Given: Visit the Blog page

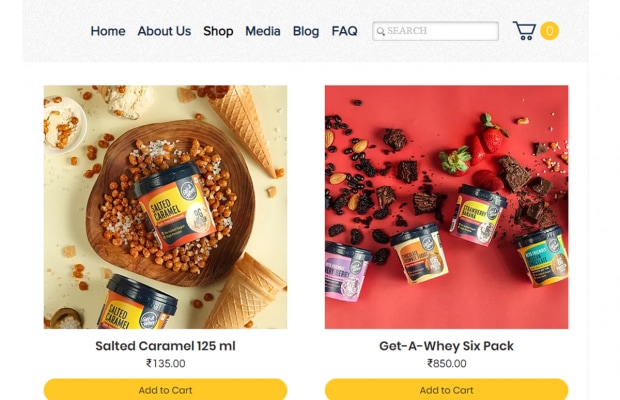Looking at the screenshot, I should click(306, 31).
